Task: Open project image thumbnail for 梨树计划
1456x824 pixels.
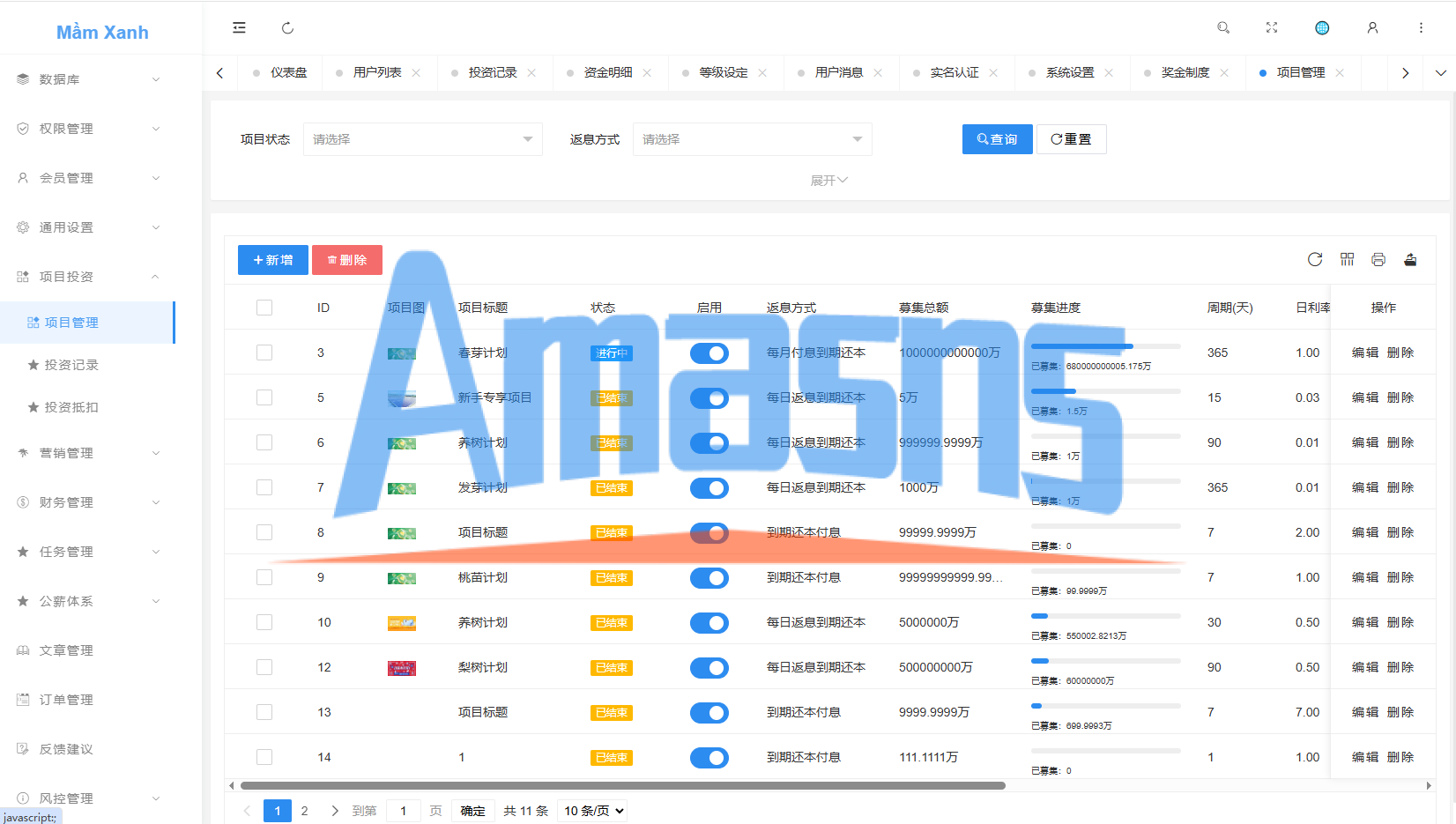Action: (x=402, y=668)
